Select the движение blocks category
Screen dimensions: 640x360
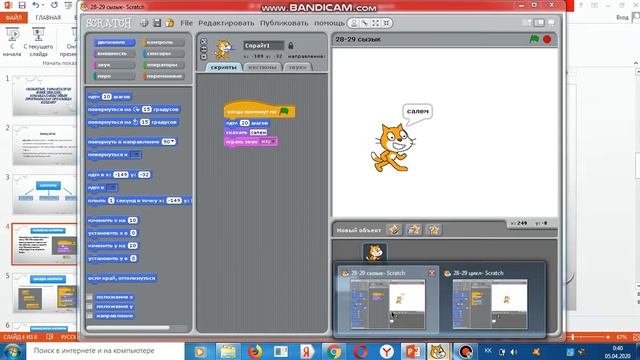click(x=114, y=42)
